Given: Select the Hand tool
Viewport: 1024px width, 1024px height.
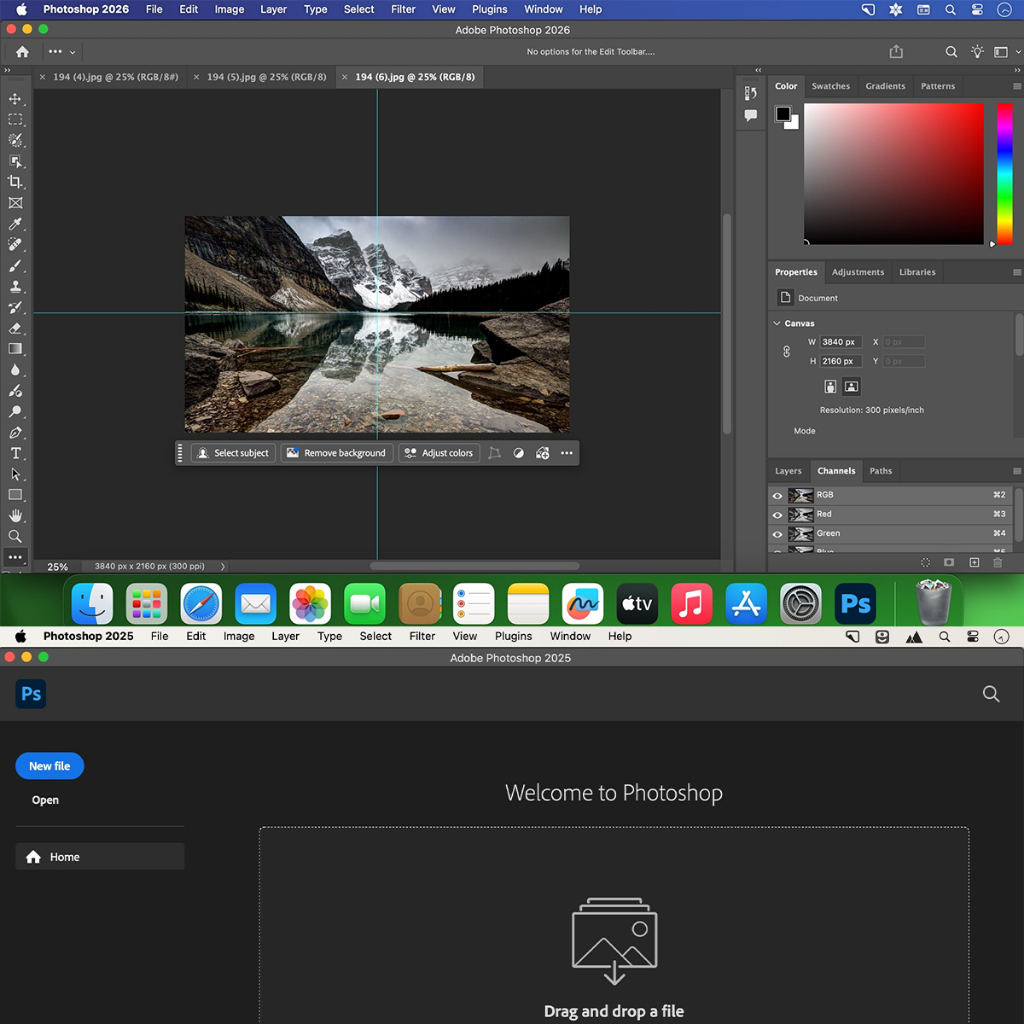Looking at the screenshot, I should pos(15,515).
